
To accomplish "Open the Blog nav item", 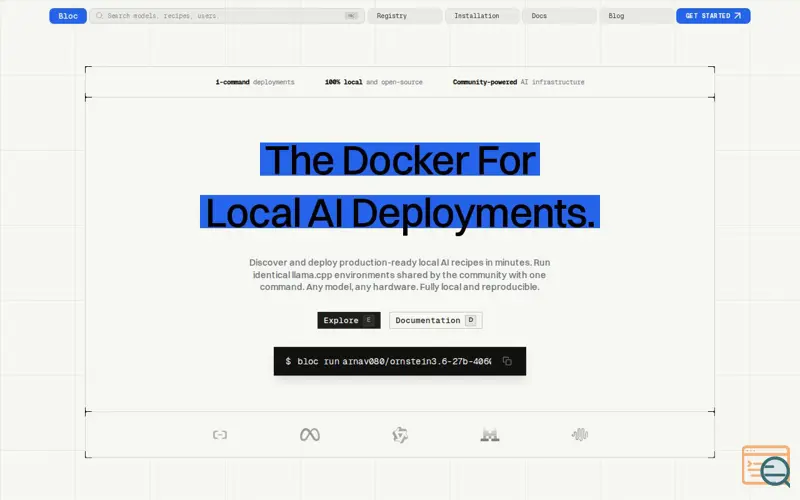I will 636,16.
